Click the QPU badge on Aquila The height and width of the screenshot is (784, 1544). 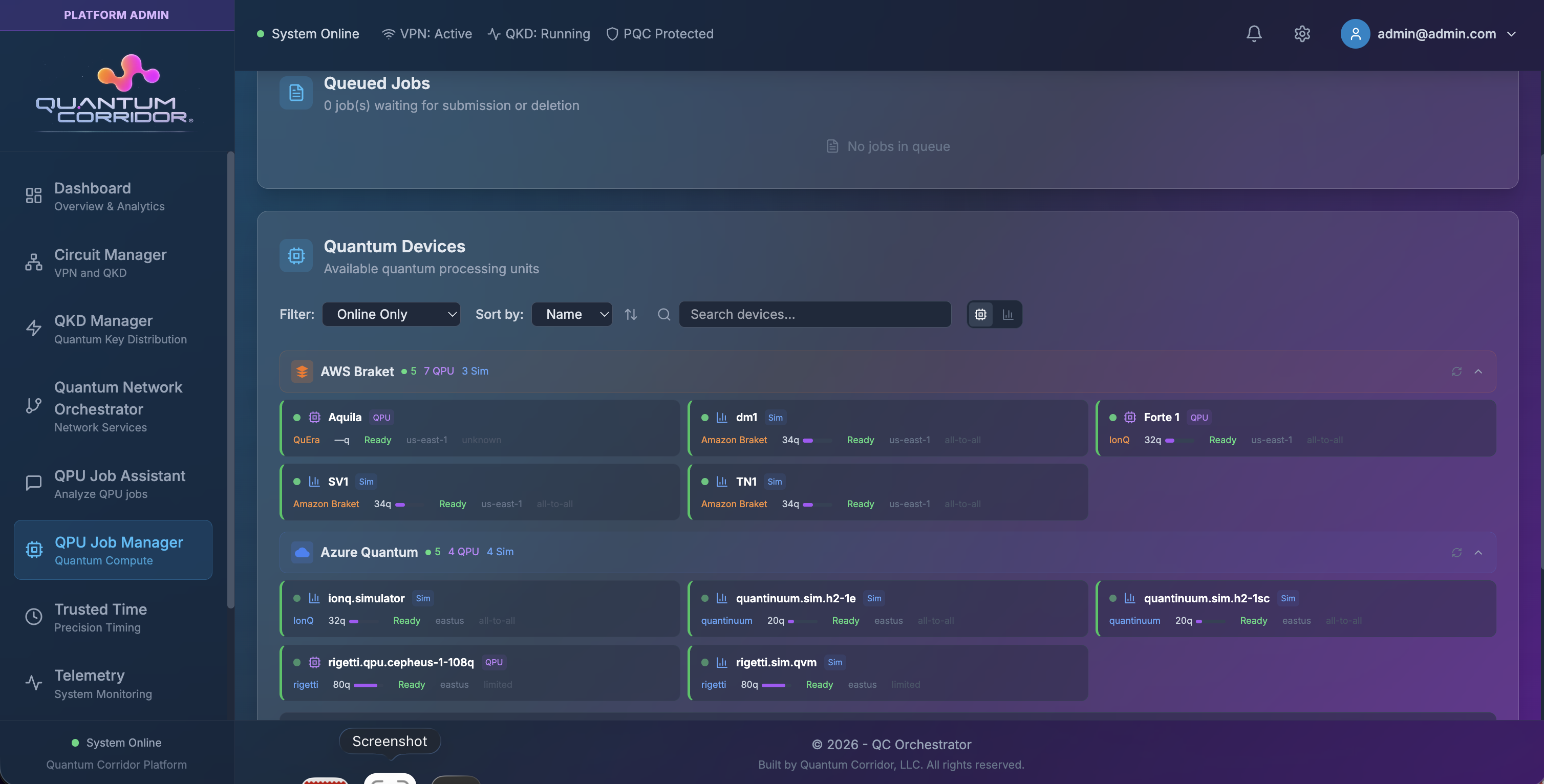pos(381,418)
